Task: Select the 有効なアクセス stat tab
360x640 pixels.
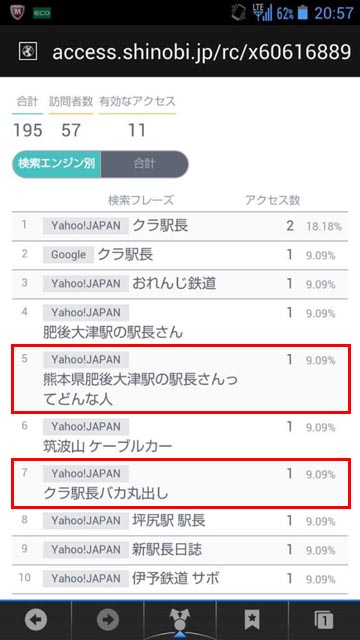Action: [138, 101]
